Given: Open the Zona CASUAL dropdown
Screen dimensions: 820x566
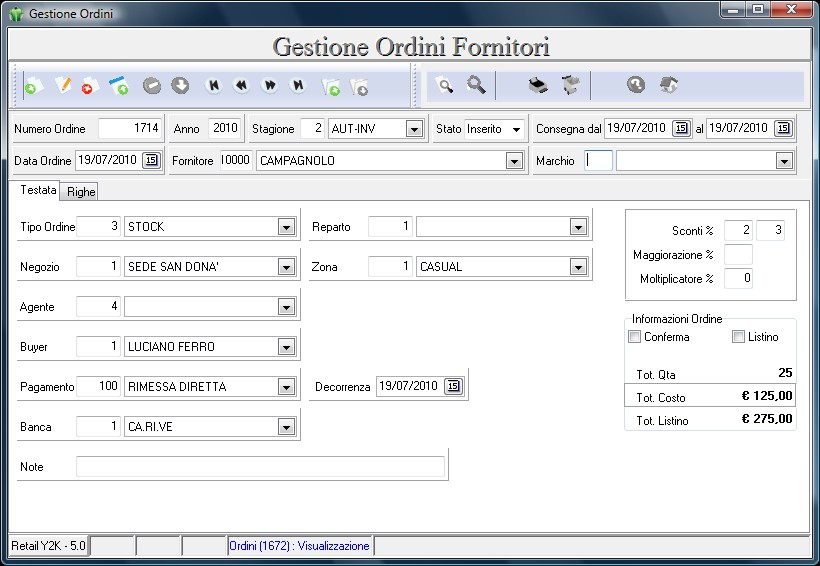Looking at the screenshot, I should [x=578, y=267].
